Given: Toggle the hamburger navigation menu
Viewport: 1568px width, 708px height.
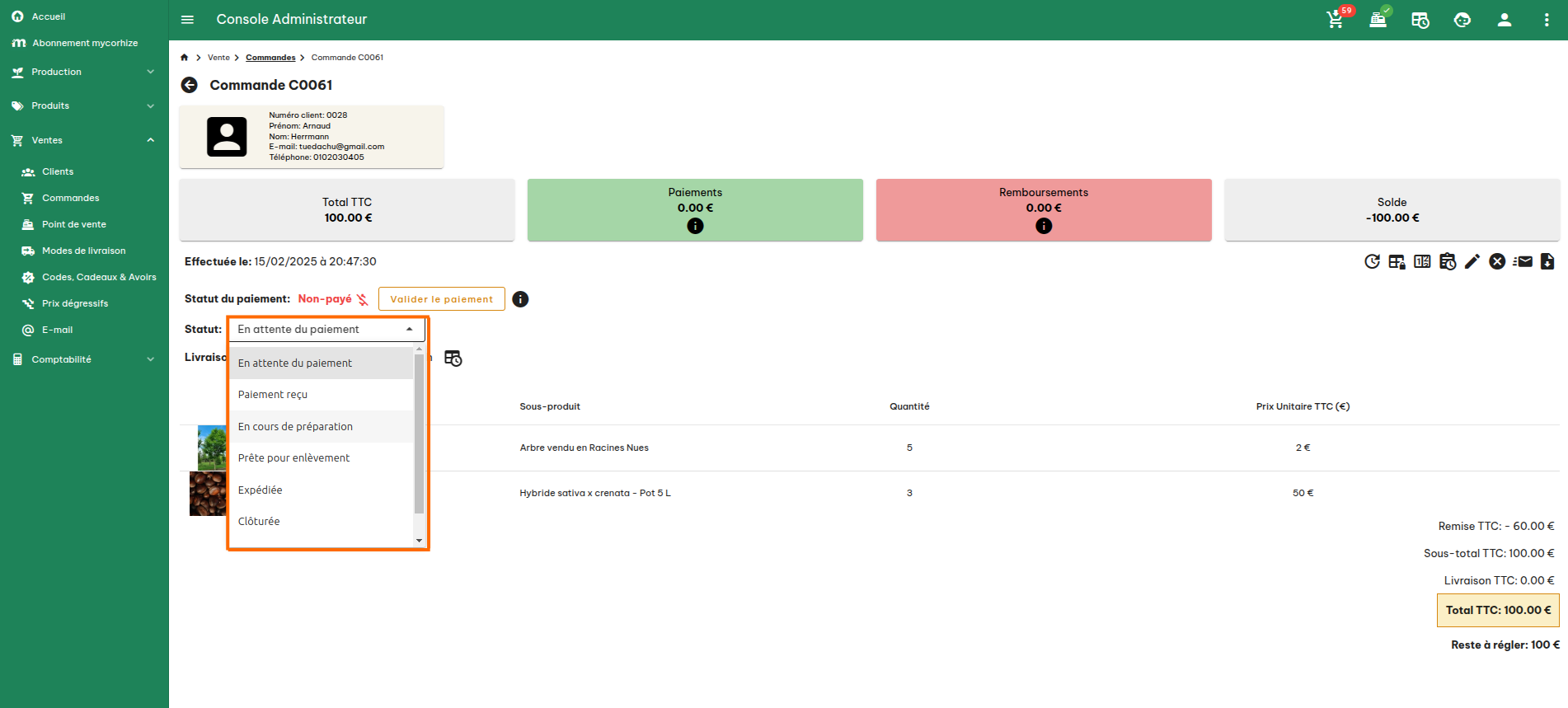Looking at the screenshot, I should (x=187, y=19).
